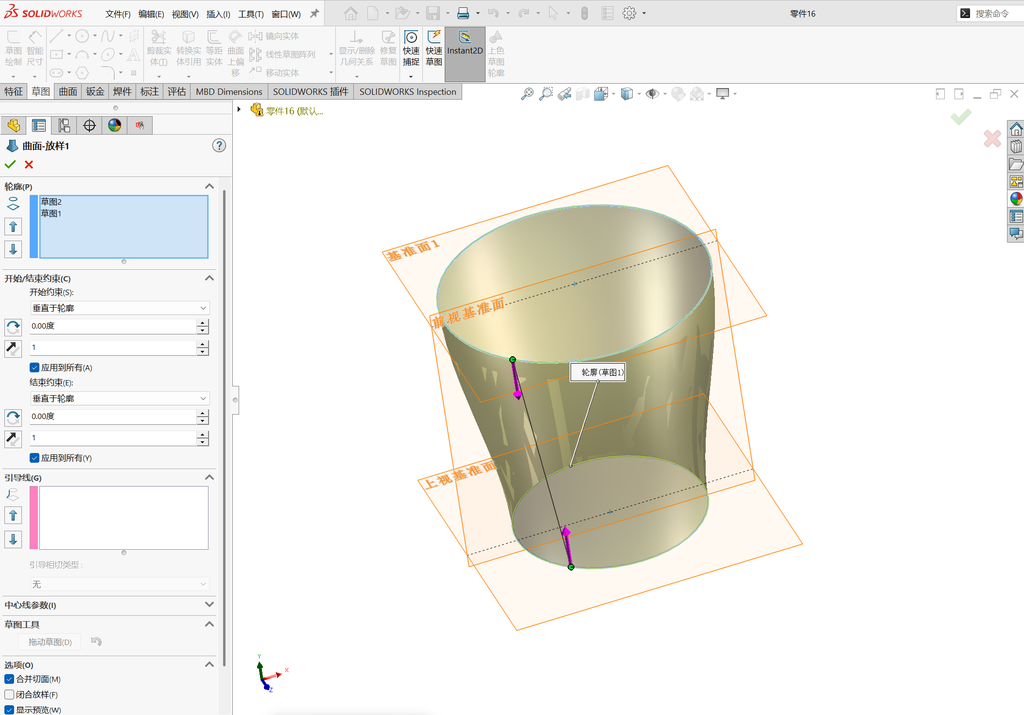This screenshot has width=1024, height=715.
Task: Toggle 应用到所有(Y) checkbox
Action: (x=35, y=458)
